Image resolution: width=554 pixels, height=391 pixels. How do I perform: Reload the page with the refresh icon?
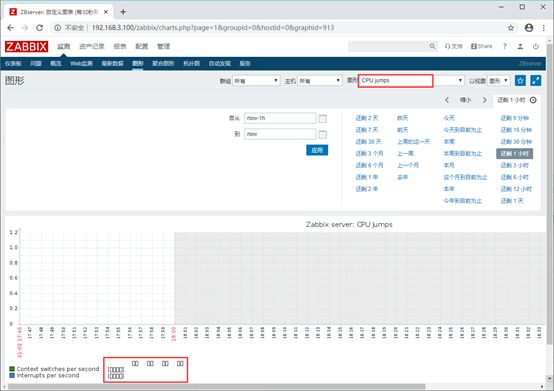tap(40, 28)
